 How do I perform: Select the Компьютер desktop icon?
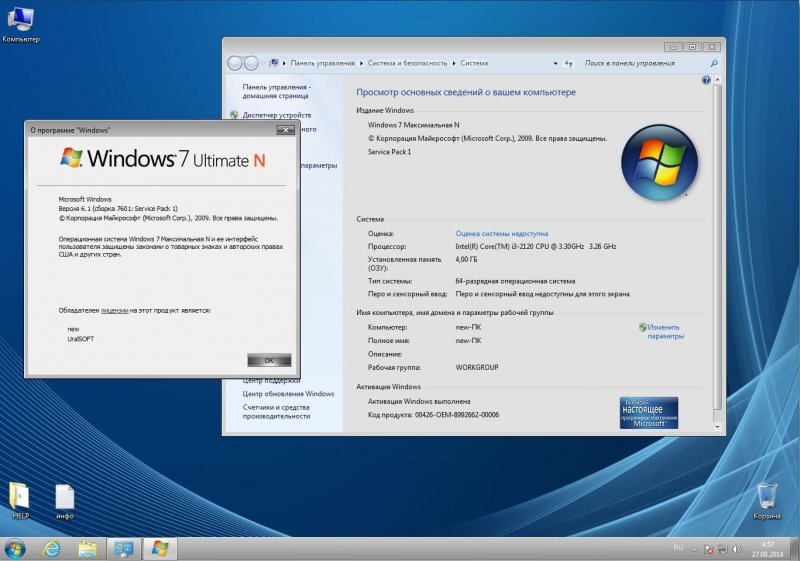point(21,24)
